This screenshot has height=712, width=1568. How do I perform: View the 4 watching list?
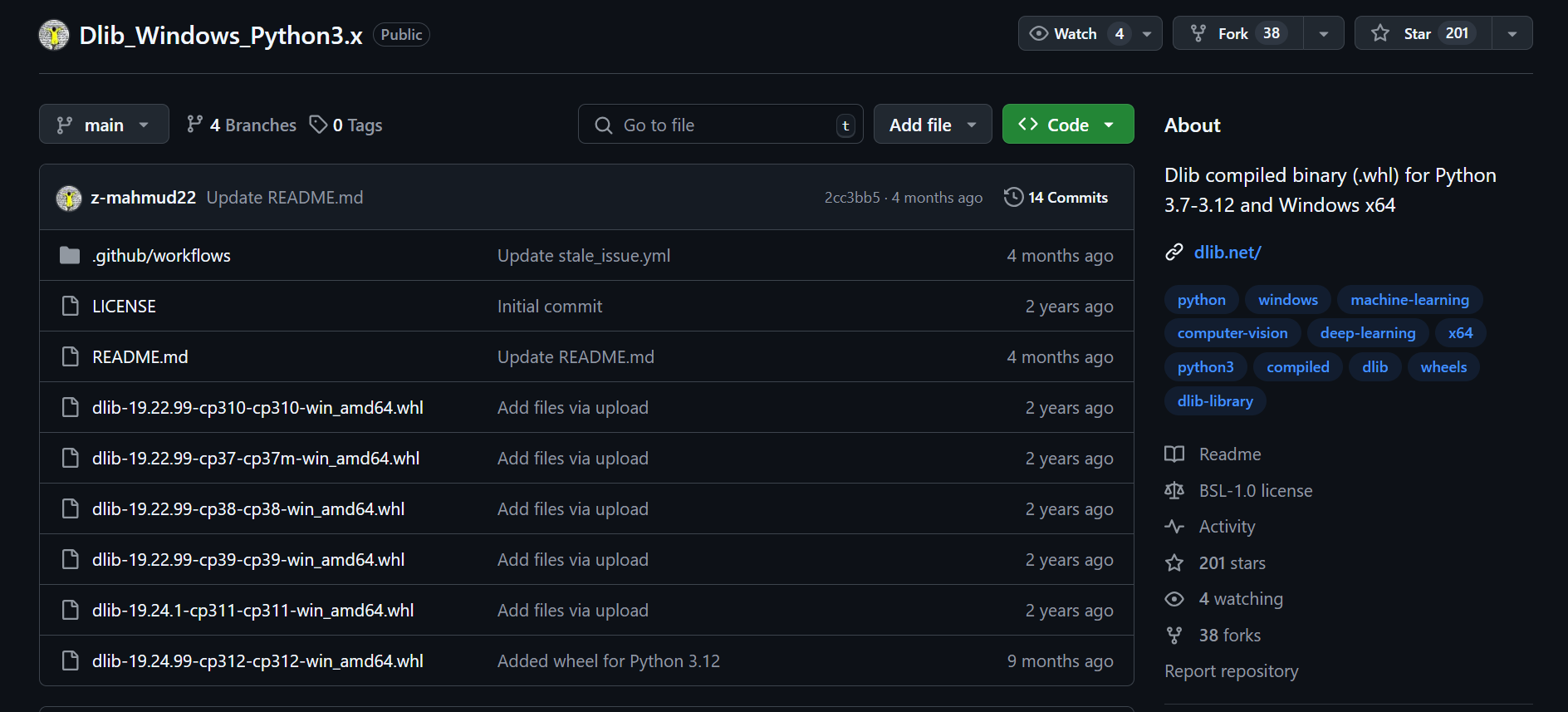coord(1241,599)
